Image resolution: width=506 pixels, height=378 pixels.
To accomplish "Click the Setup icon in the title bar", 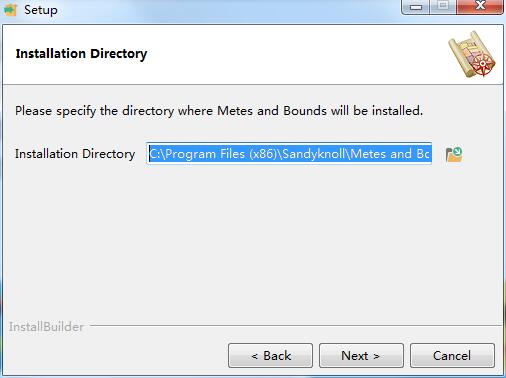I will [10, 9].
